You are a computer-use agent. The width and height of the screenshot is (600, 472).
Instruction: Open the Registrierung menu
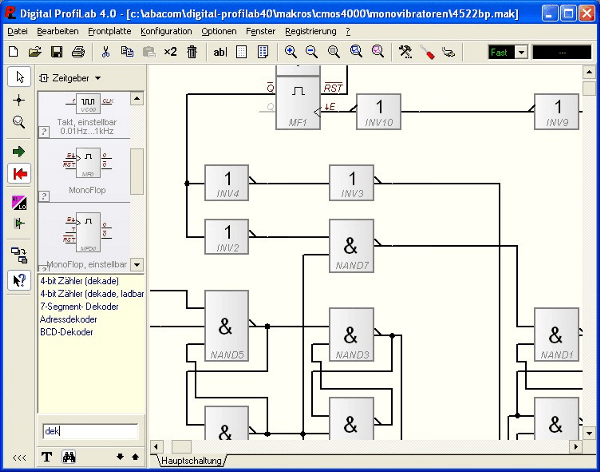click(311, 31)
